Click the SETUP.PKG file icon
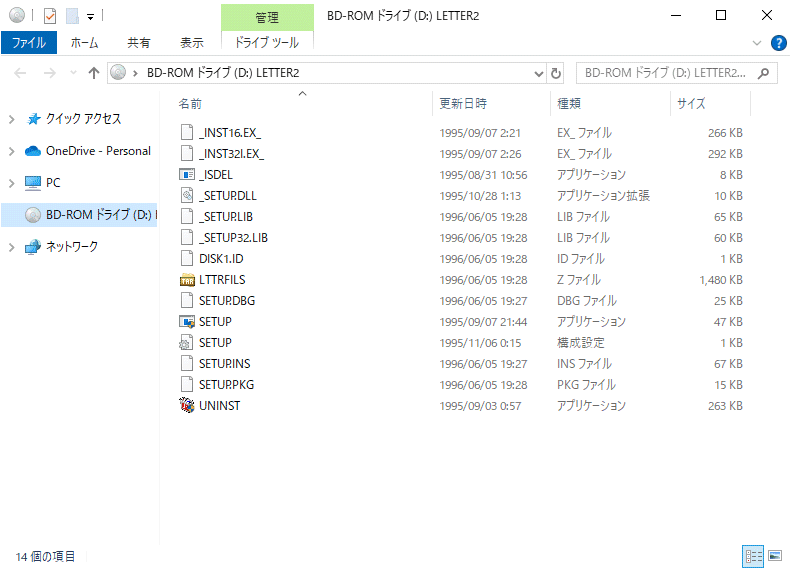The height and width of the screenshot is (569, 791). (187, 385)
